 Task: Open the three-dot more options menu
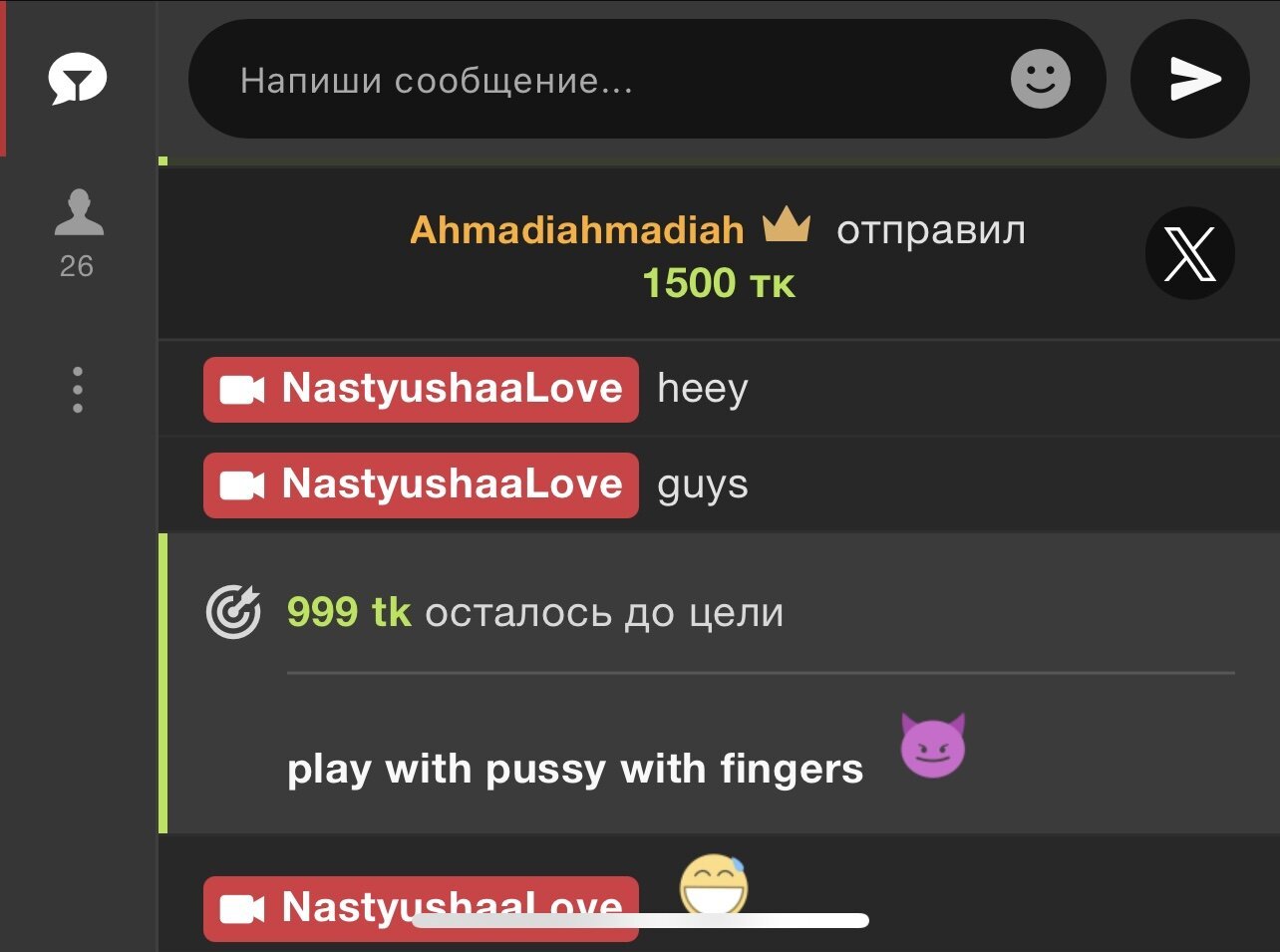tap(78, 390)
